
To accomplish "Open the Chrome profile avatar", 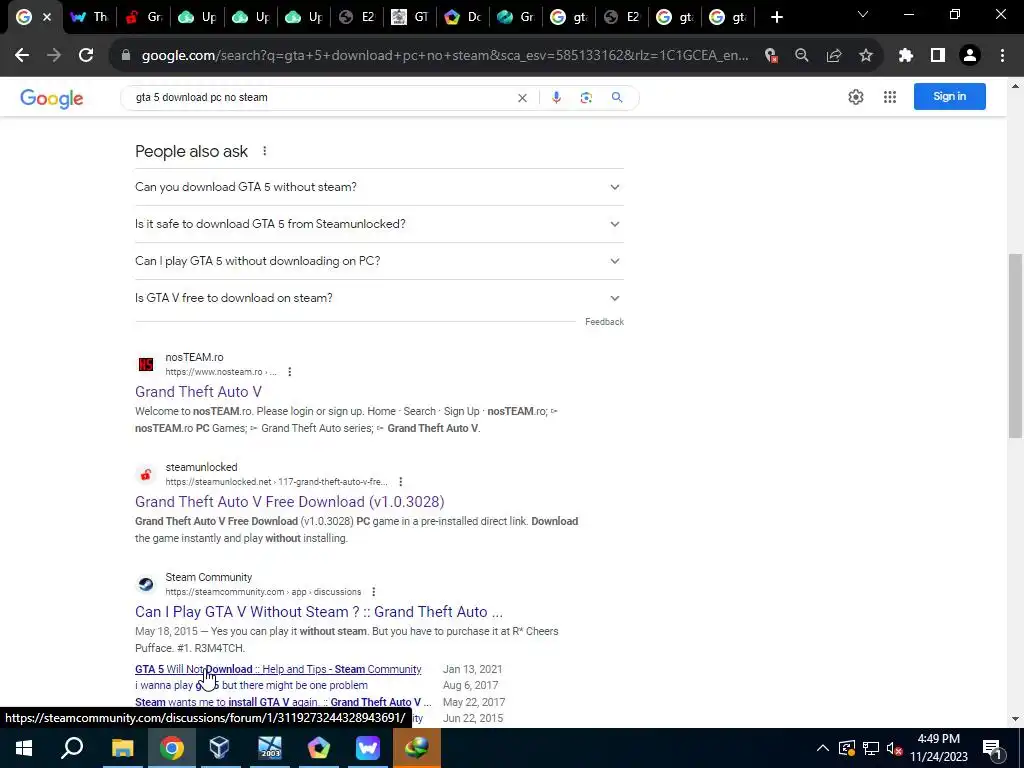I will click(x=970, y=56).
